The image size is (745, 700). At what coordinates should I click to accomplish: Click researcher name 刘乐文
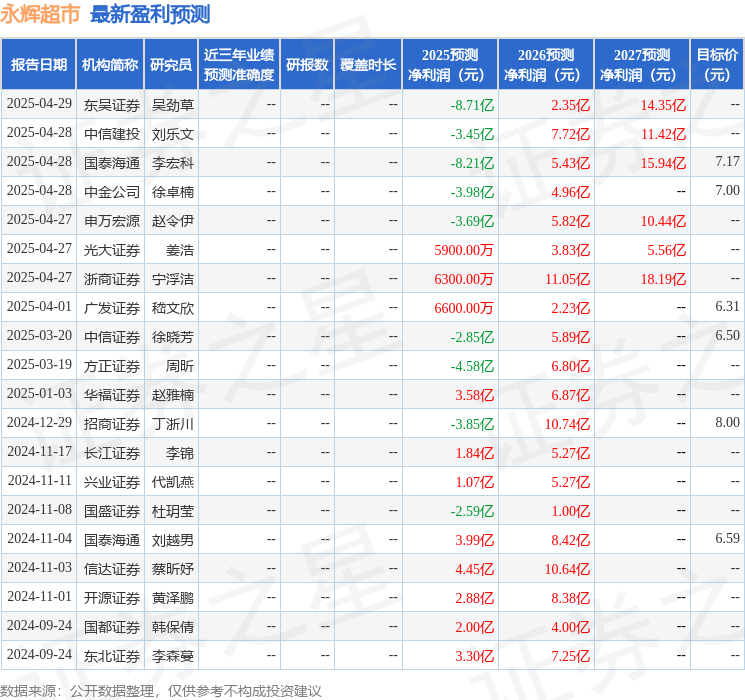[x=172, y=134]
